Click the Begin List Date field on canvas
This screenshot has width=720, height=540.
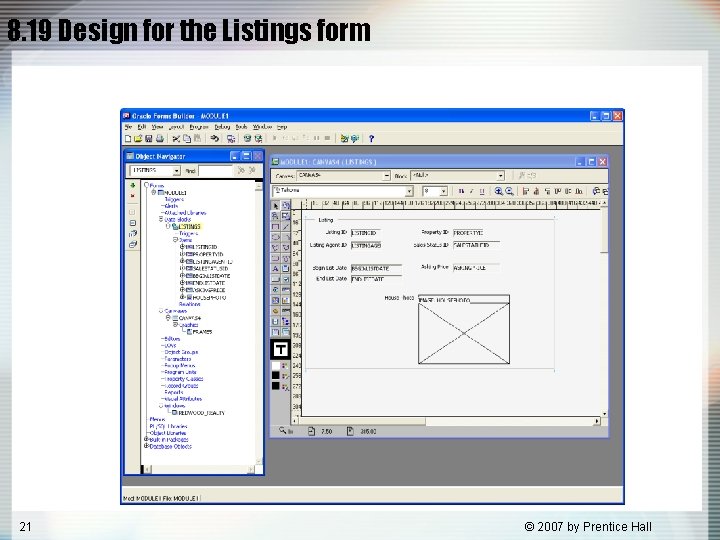(x=376, y=268)
